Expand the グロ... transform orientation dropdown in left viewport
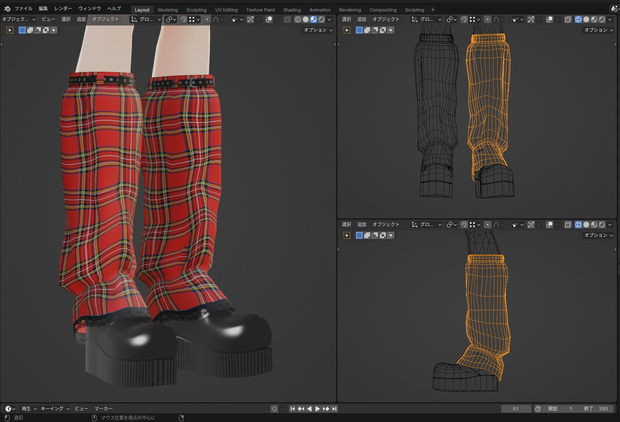This screenshot has width=620, height=422. (146, 19)
